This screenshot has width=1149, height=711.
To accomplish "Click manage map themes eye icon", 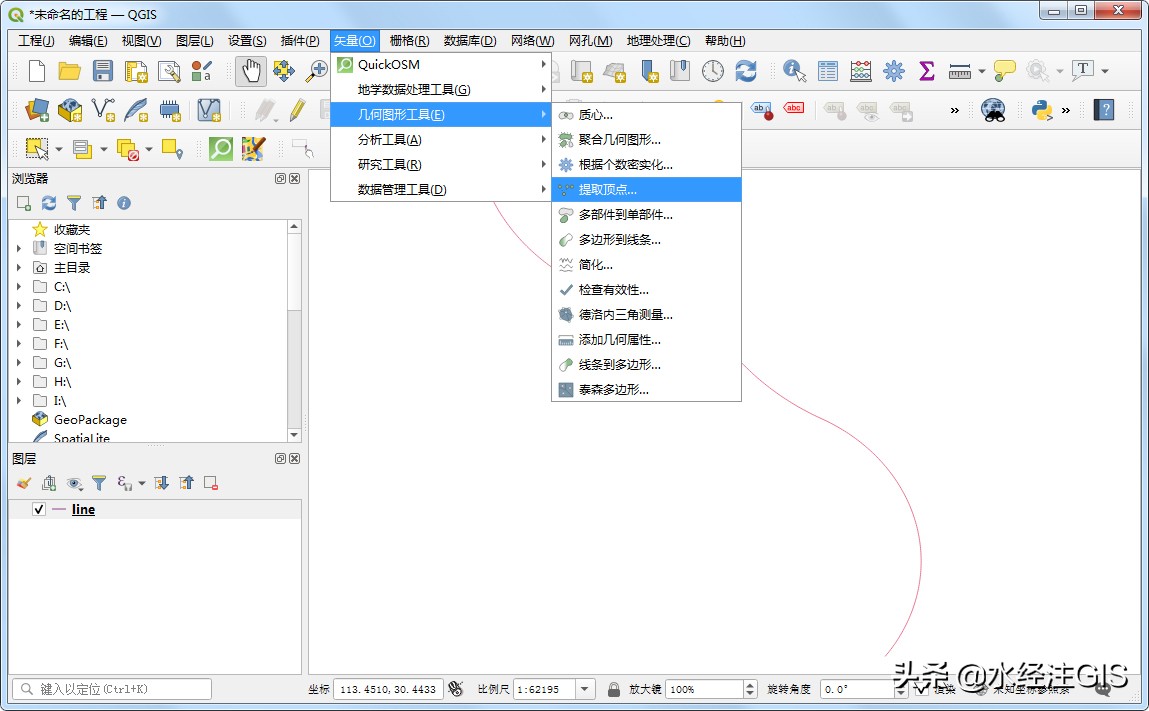I will (x=74, y=482).
